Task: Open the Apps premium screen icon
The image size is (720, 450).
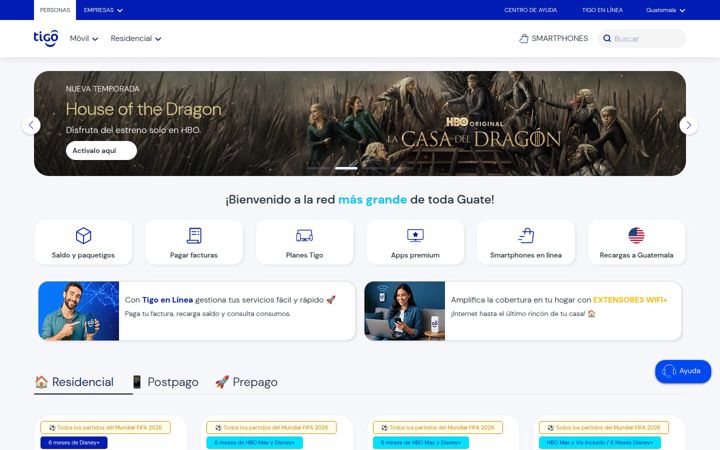Action: 415,236
